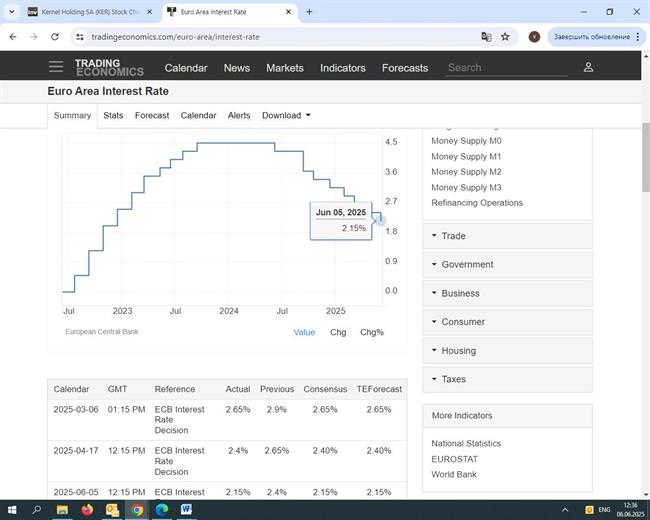650x520 pixels.
Task: Open File Explorer from taskbar
Action: point(62,510)
